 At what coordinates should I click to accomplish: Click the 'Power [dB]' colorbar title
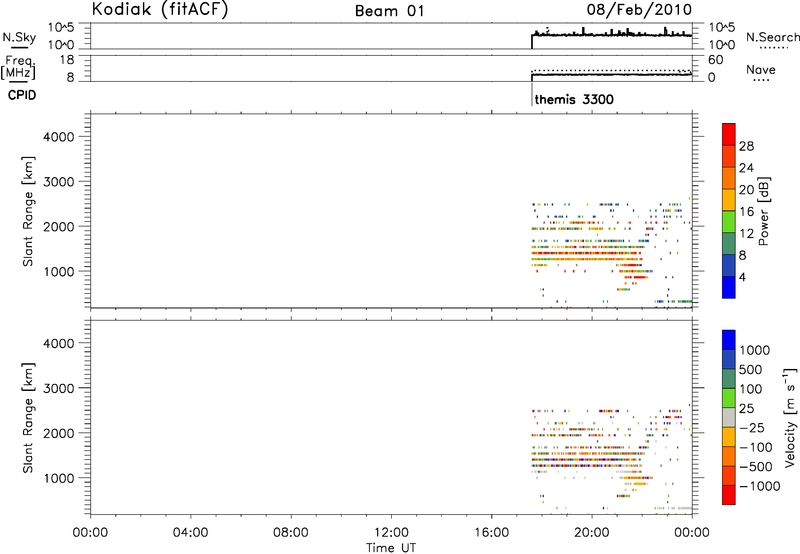763,211
